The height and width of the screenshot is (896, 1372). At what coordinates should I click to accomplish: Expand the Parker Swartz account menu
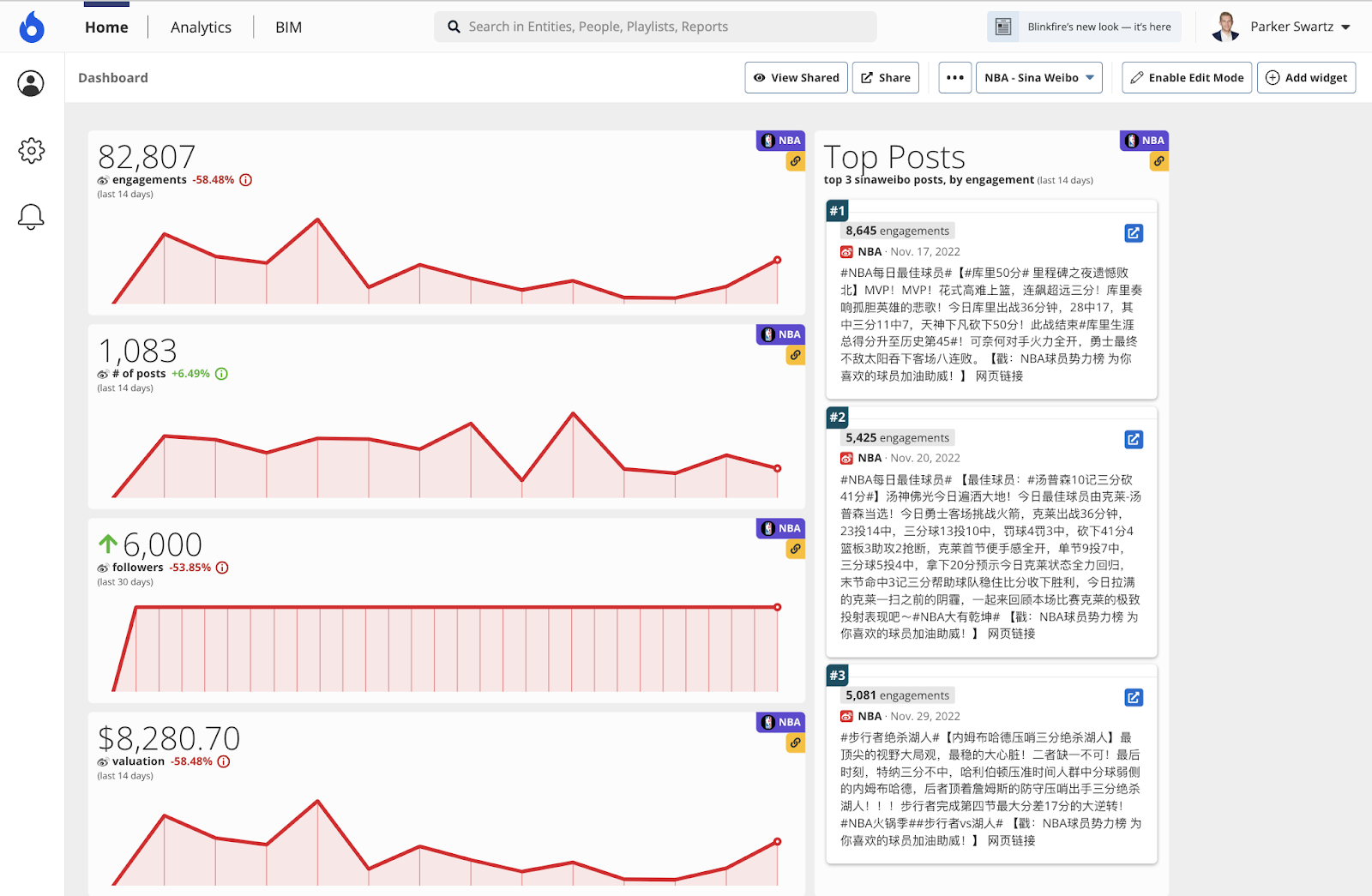tap(1345, 27)
